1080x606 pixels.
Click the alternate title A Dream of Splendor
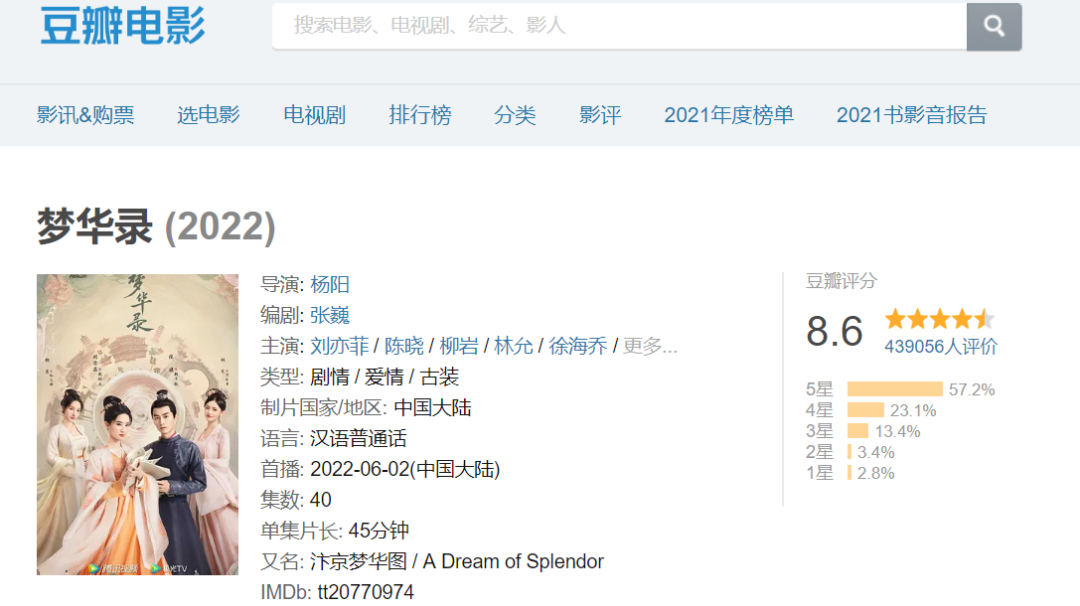513,562
